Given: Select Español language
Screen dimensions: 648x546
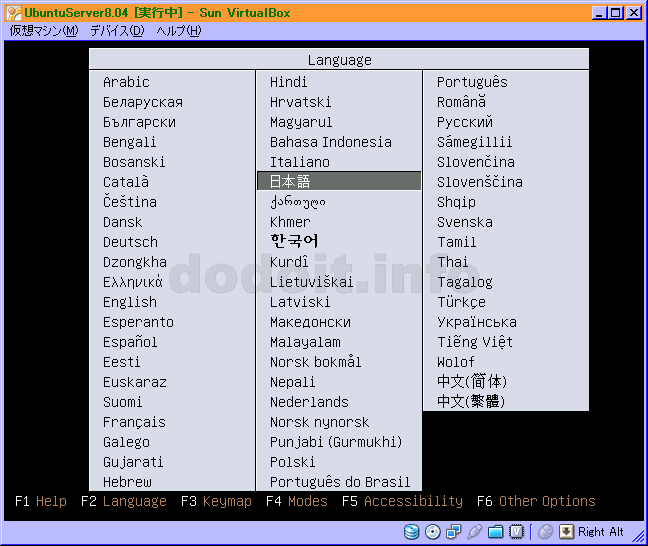Looking at the screenshot, I should (x=130, y=342).
